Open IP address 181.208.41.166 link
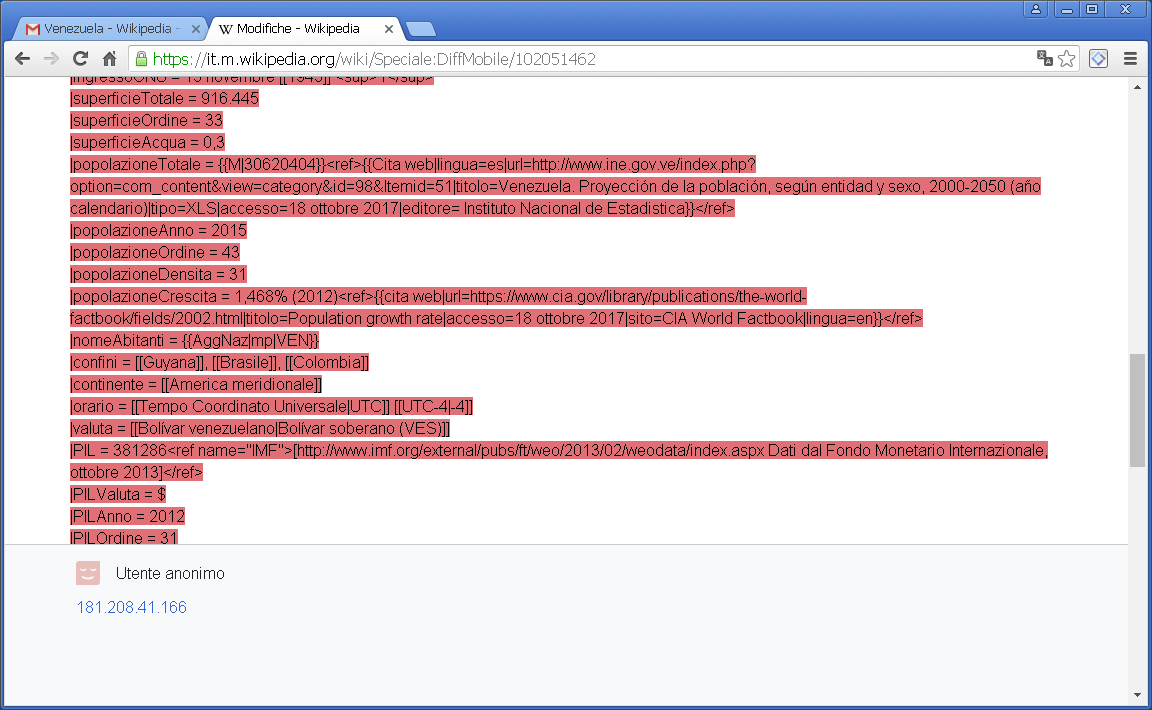 [131, 607]
